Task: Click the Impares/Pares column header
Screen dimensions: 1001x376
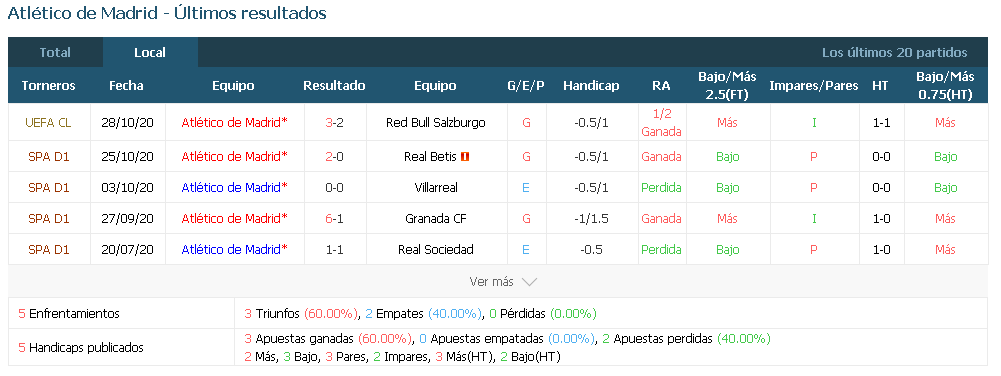Action: (x=813, y=86)
